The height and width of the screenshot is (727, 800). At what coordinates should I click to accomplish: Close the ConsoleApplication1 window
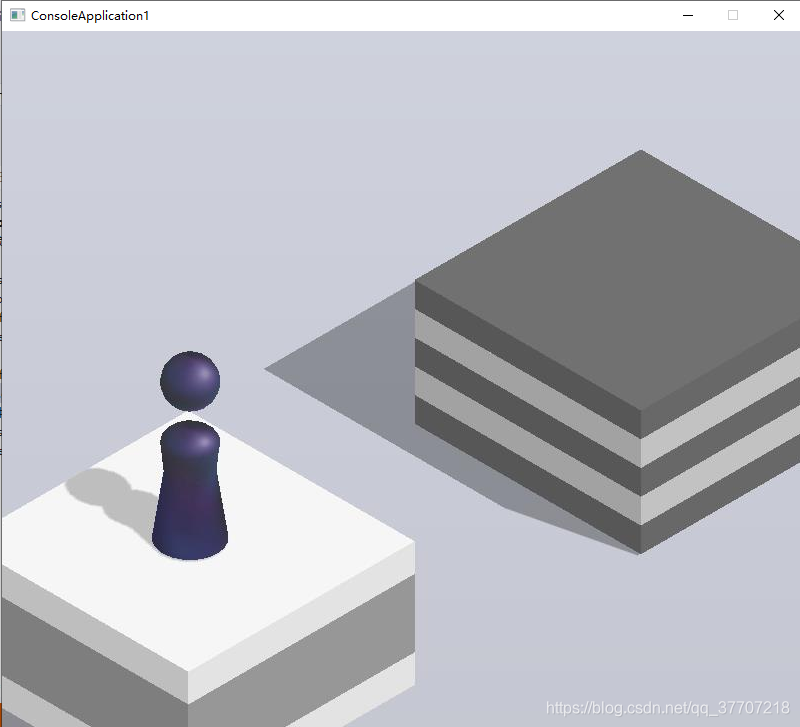[x=778, y=15]
